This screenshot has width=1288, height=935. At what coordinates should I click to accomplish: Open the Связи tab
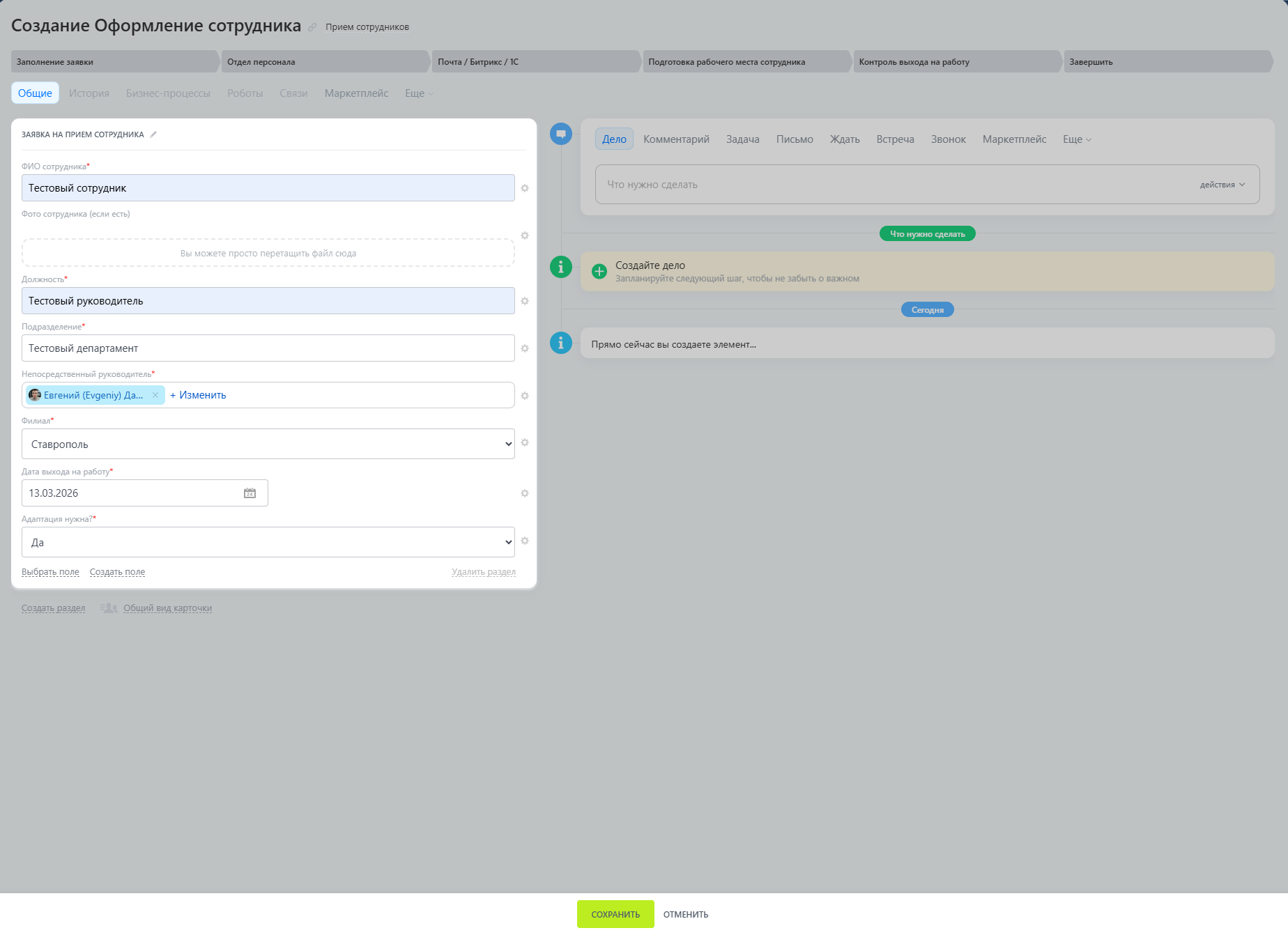tap(293, 93)
